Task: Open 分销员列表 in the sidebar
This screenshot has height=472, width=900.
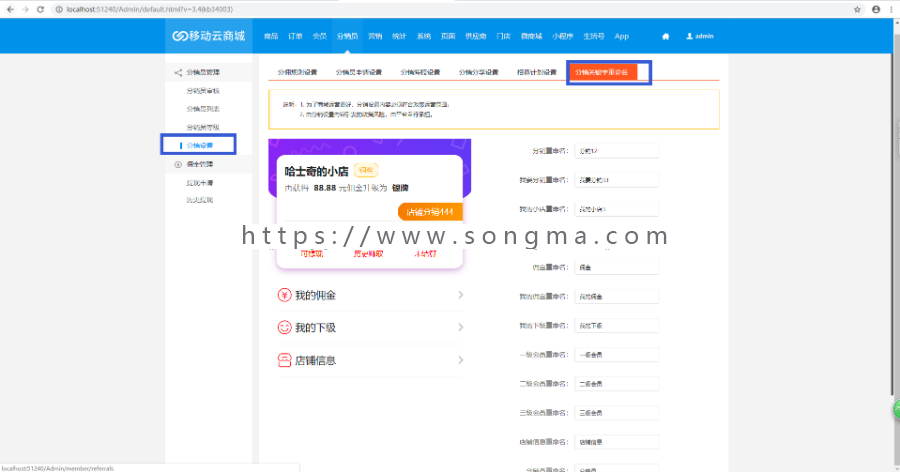Action: tap(203, 109)
